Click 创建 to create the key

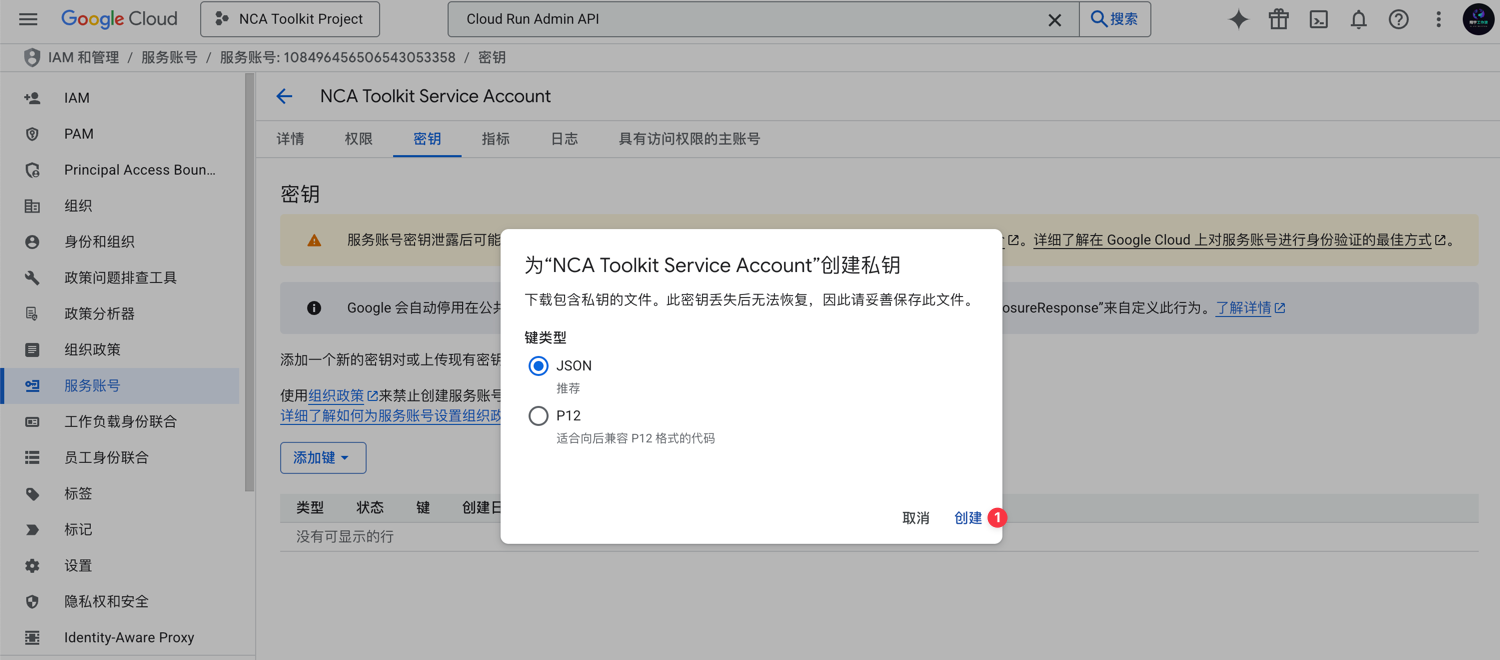click(x=967, y=518)
